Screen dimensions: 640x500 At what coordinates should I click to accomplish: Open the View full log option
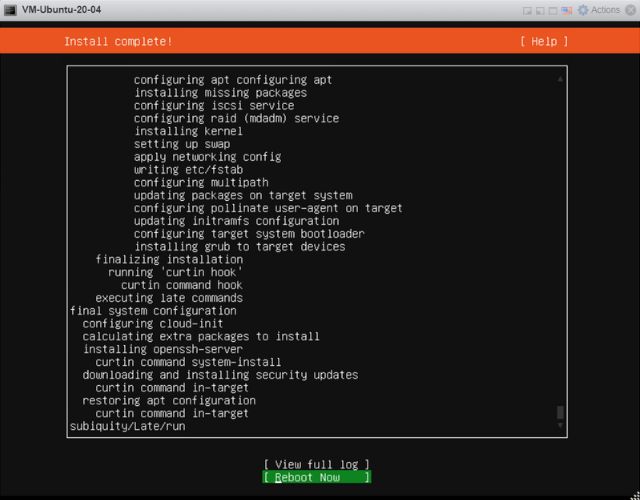pyautogui.click(x=317, y=464)
